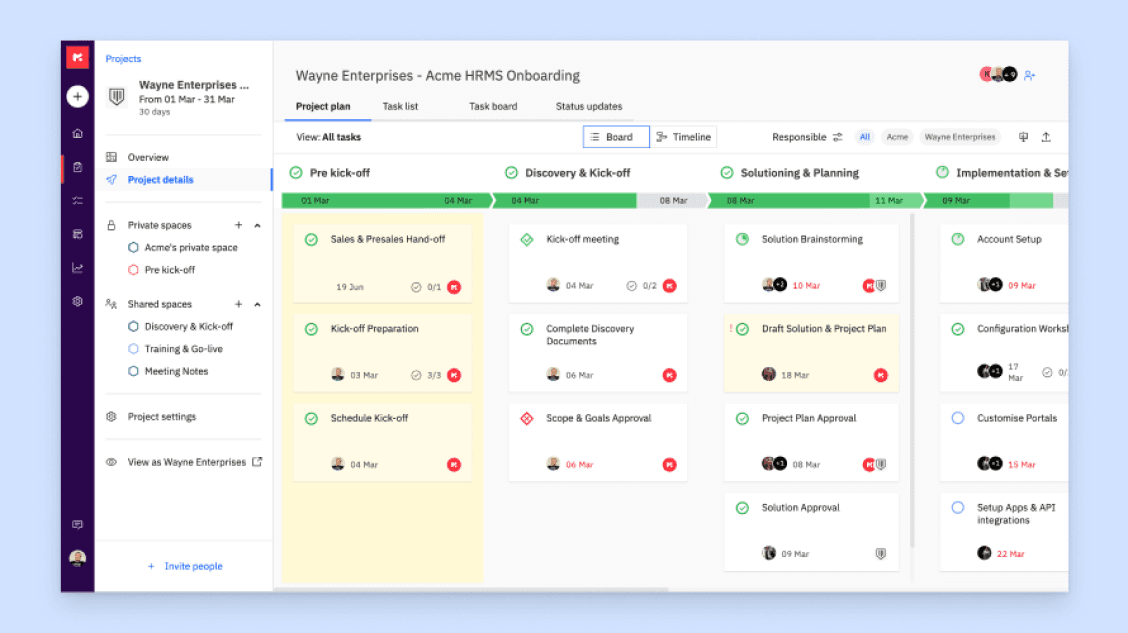The width and height of the screenshot is (1128, 633).
Task: Click the user profile avatar at bottom
Action: pos(77,558)
